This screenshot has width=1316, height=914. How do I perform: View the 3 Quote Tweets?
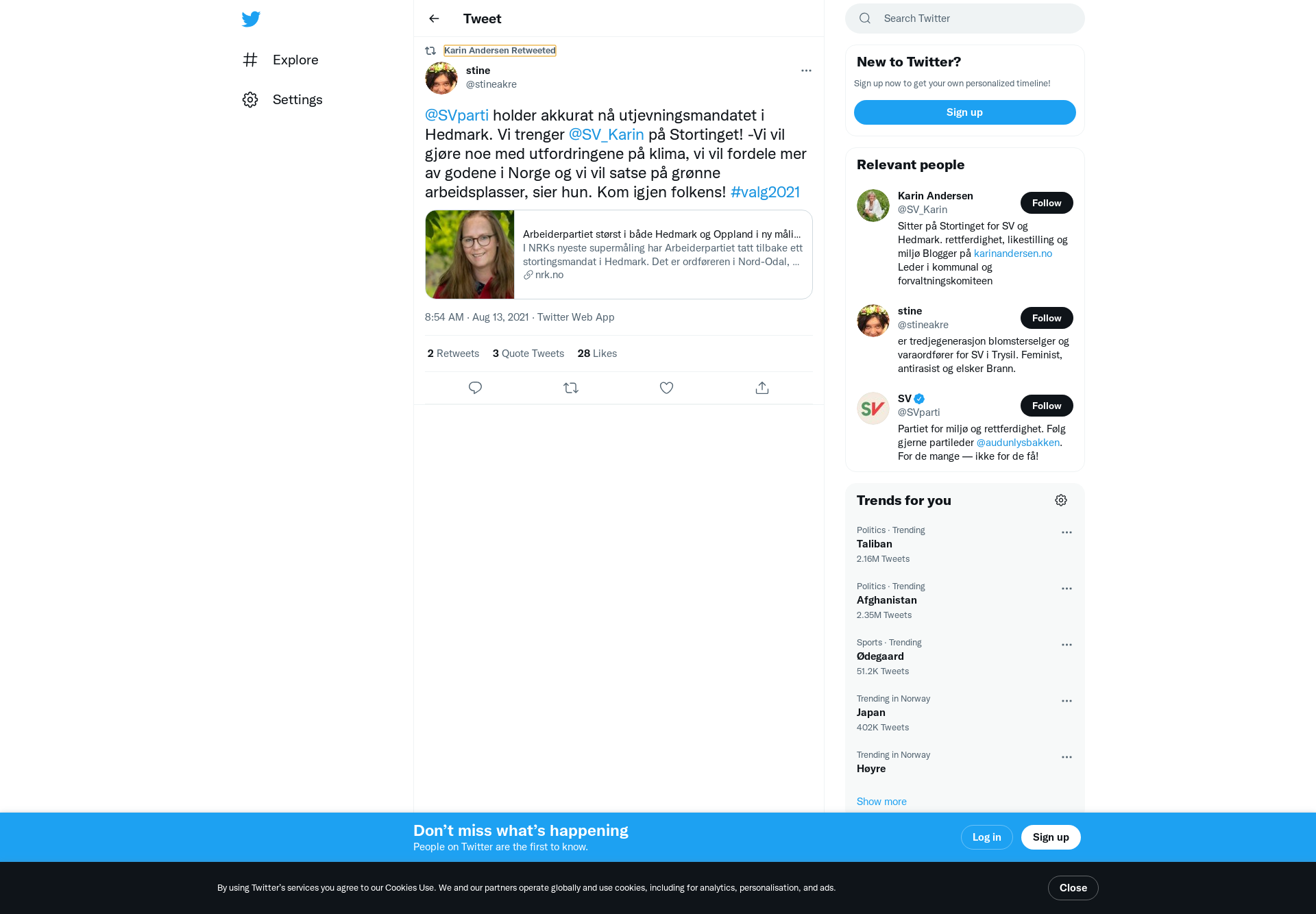point(528,354)
